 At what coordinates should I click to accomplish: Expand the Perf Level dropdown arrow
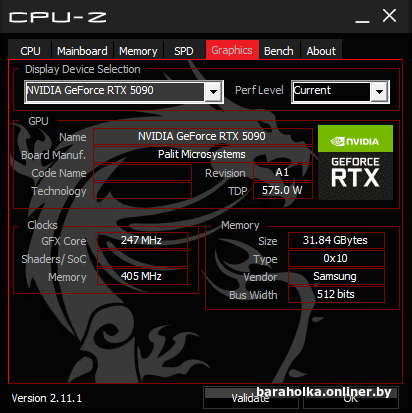click(379, 92)
